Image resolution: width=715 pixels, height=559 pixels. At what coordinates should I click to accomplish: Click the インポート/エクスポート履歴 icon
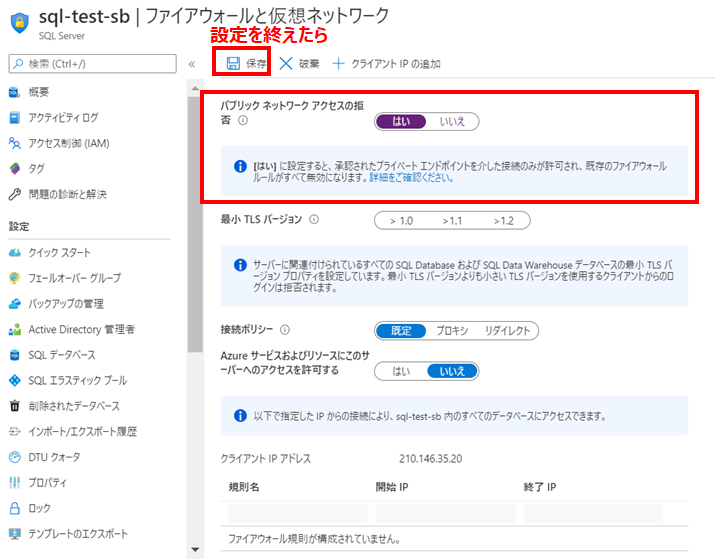[15, 431]
